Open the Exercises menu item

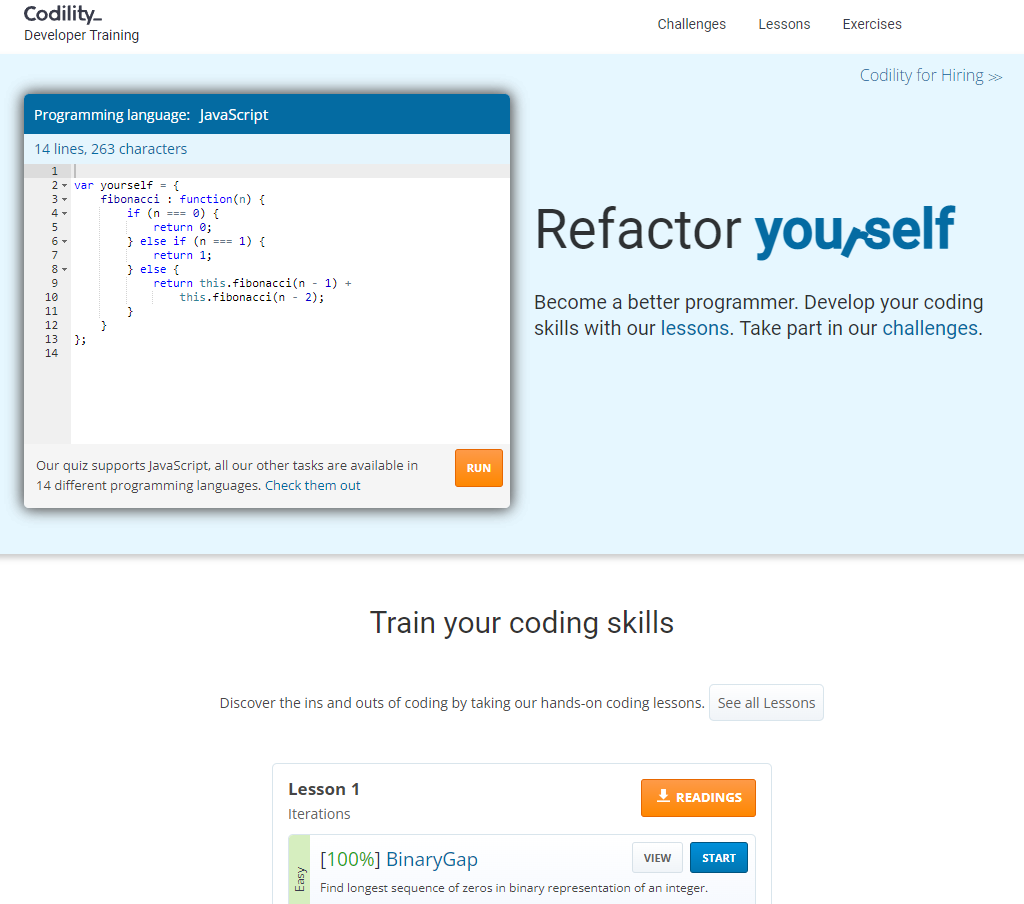[x=872, y=24]
